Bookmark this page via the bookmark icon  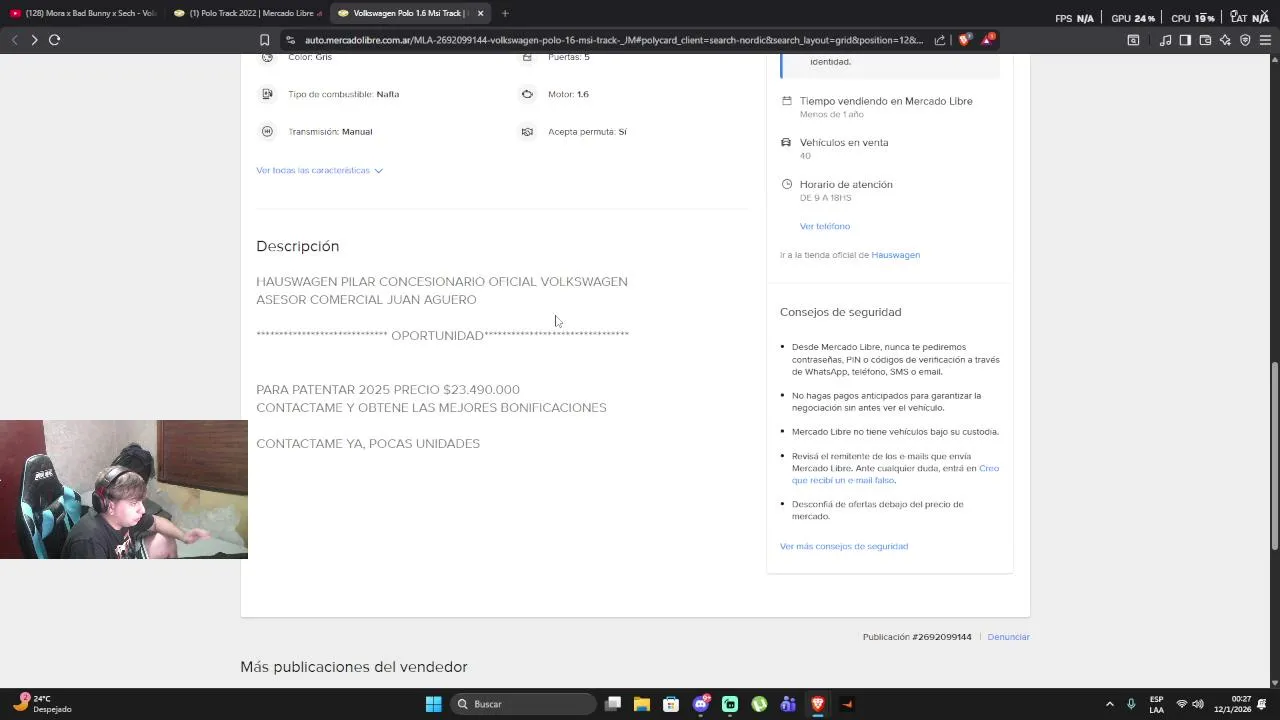264,40
